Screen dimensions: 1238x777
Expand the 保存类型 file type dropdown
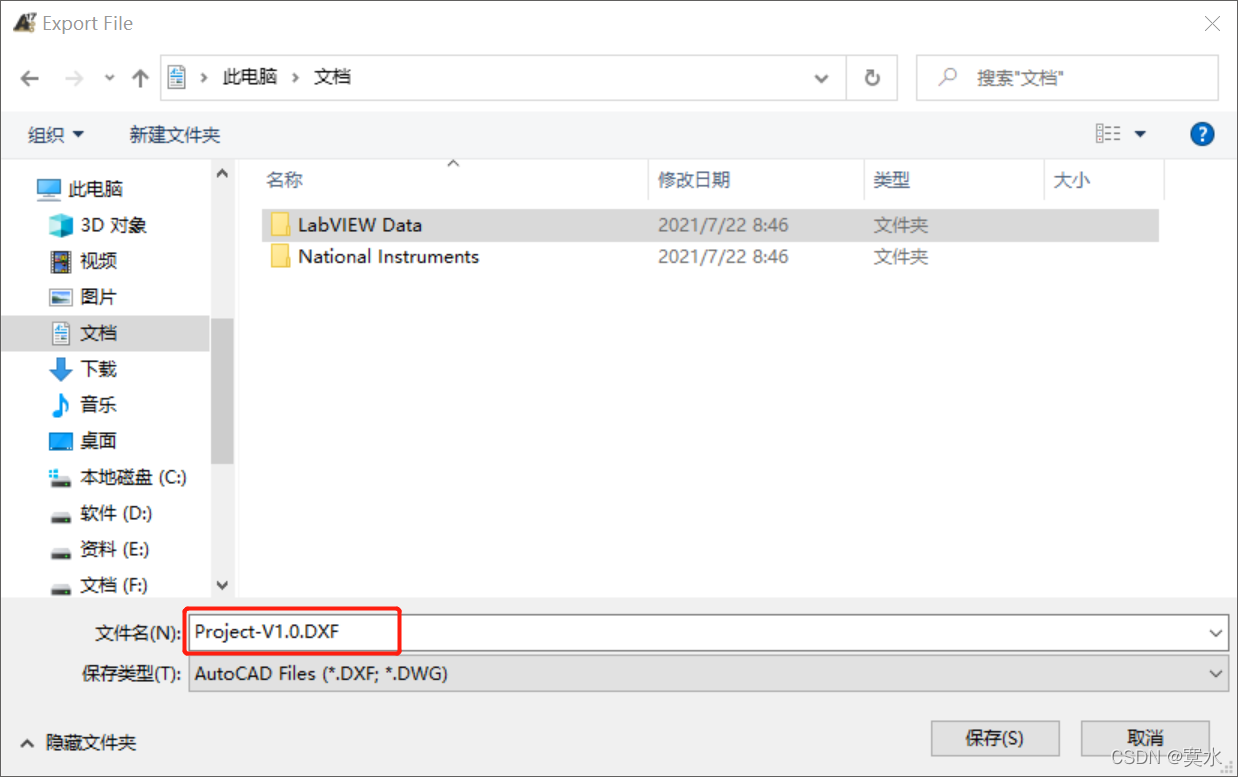tap(1217, 674)
